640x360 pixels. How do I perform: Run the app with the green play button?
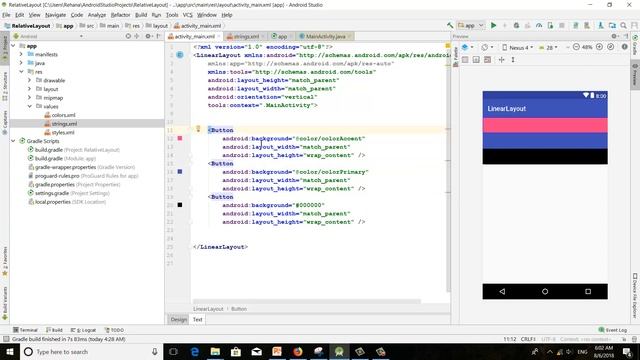point(493,25)
